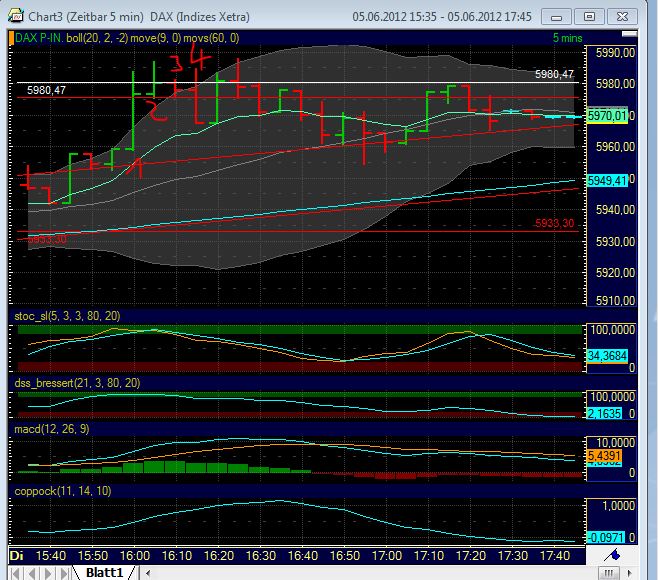Minimize the Chart3 window

pyautogui.click(x=556, y=17)
